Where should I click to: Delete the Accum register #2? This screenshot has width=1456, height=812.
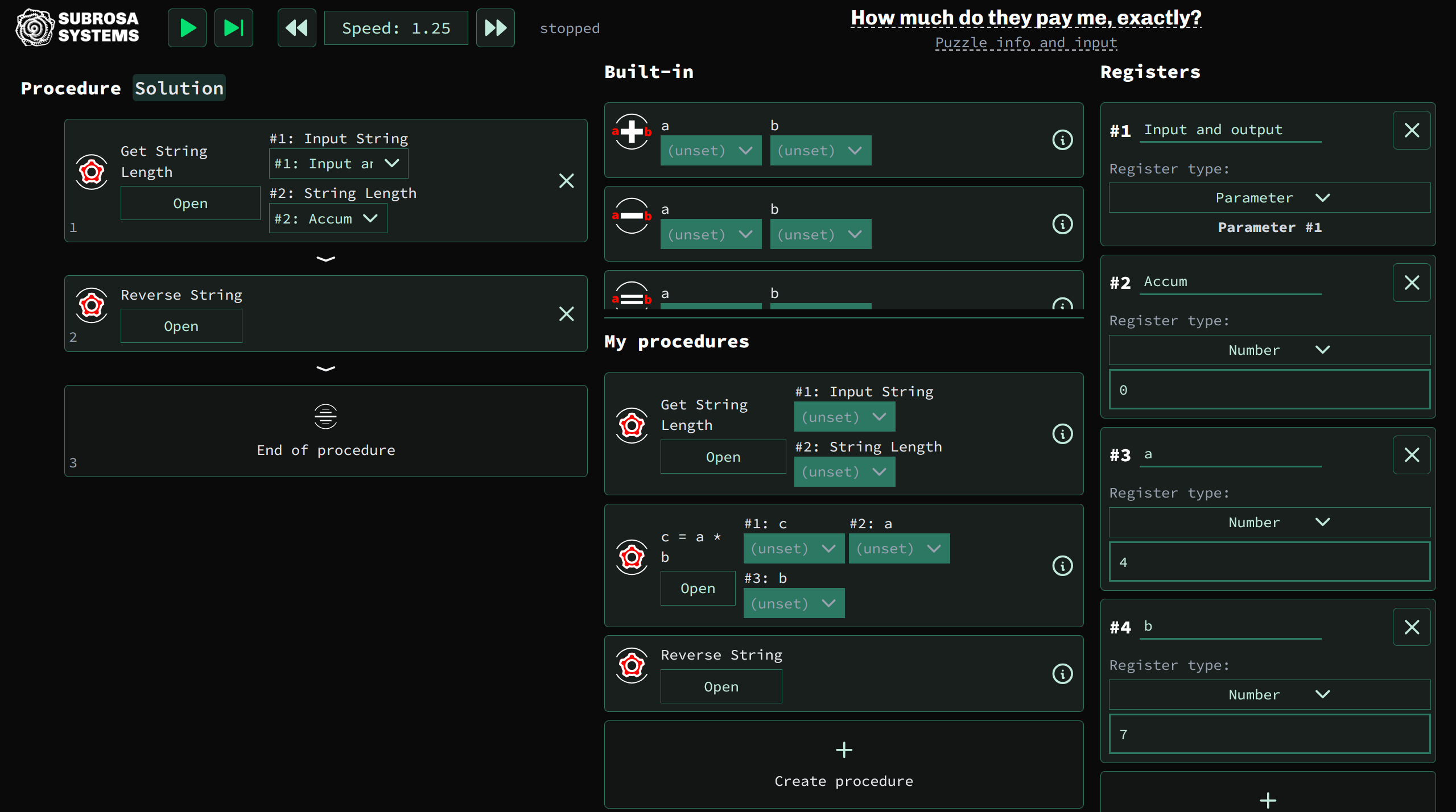point(1411,283)
